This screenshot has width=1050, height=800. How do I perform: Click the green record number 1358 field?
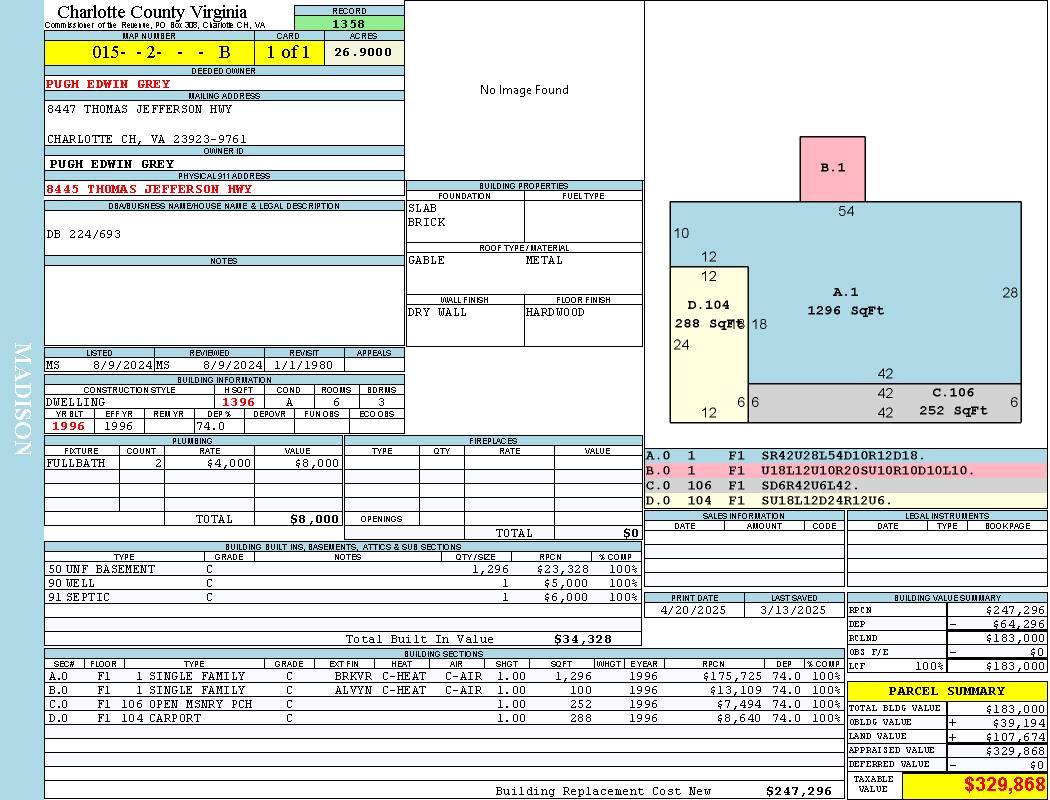point(349,23)
